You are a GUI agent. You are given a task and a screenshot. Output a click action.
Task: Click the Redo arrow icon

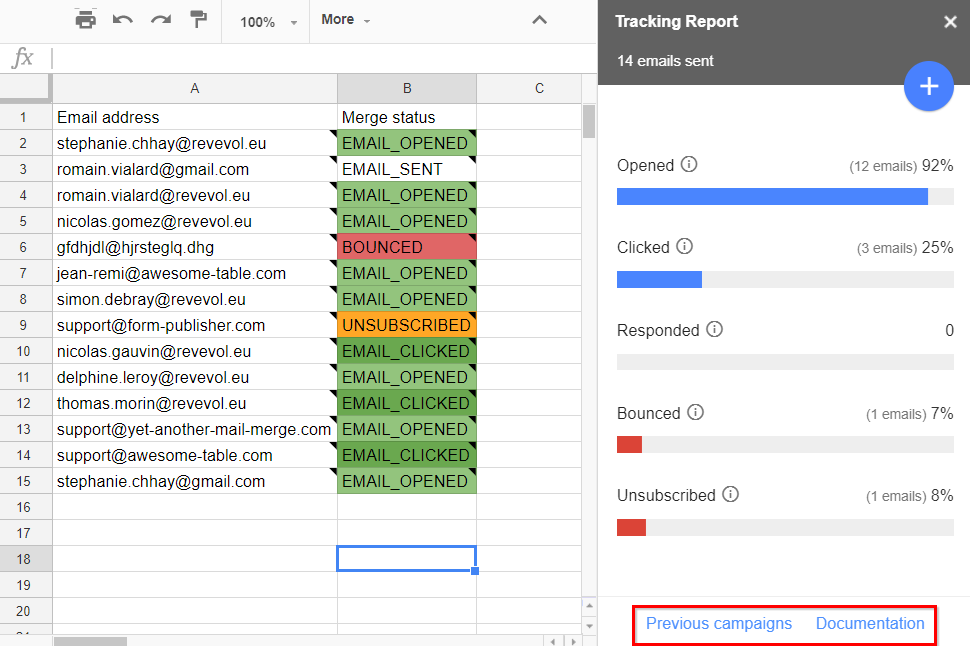point(161,20)
